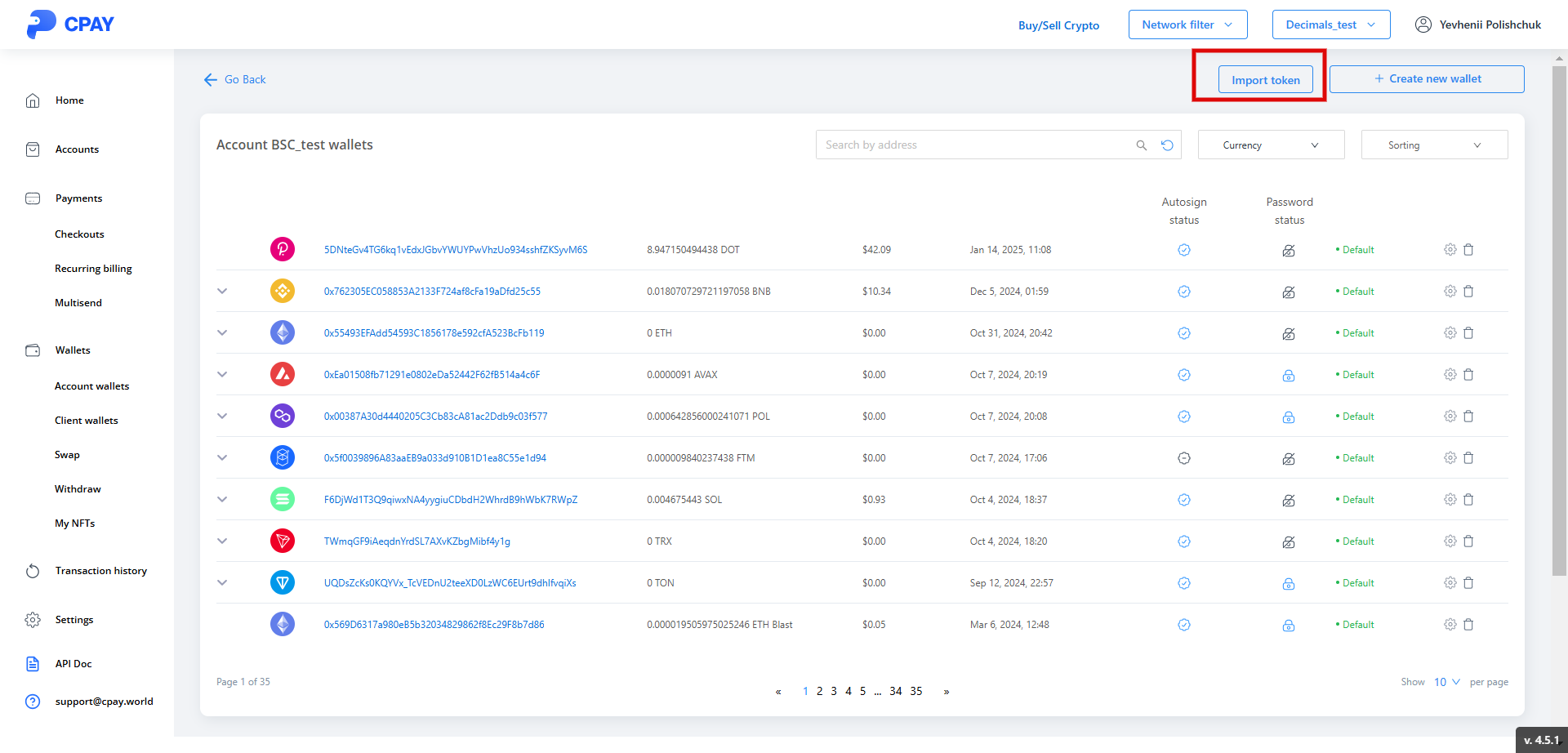The image size is (1568, 753).
Task: Click crossed-out password icon for ETH wallet
Action: coord(1288,334)
